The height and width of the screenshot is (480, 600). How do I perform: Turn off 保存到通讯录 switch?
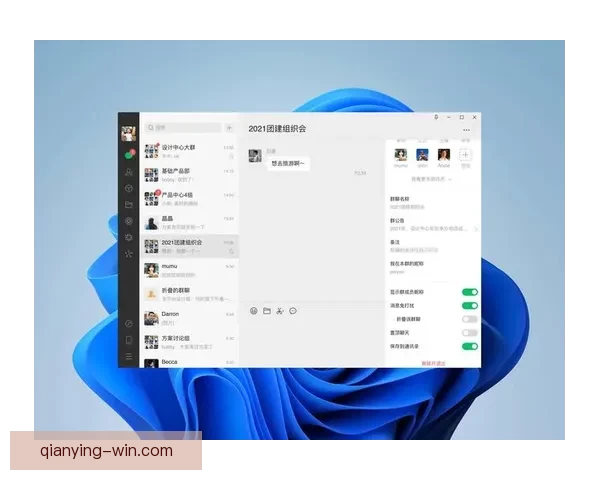(x=469, y=346)
